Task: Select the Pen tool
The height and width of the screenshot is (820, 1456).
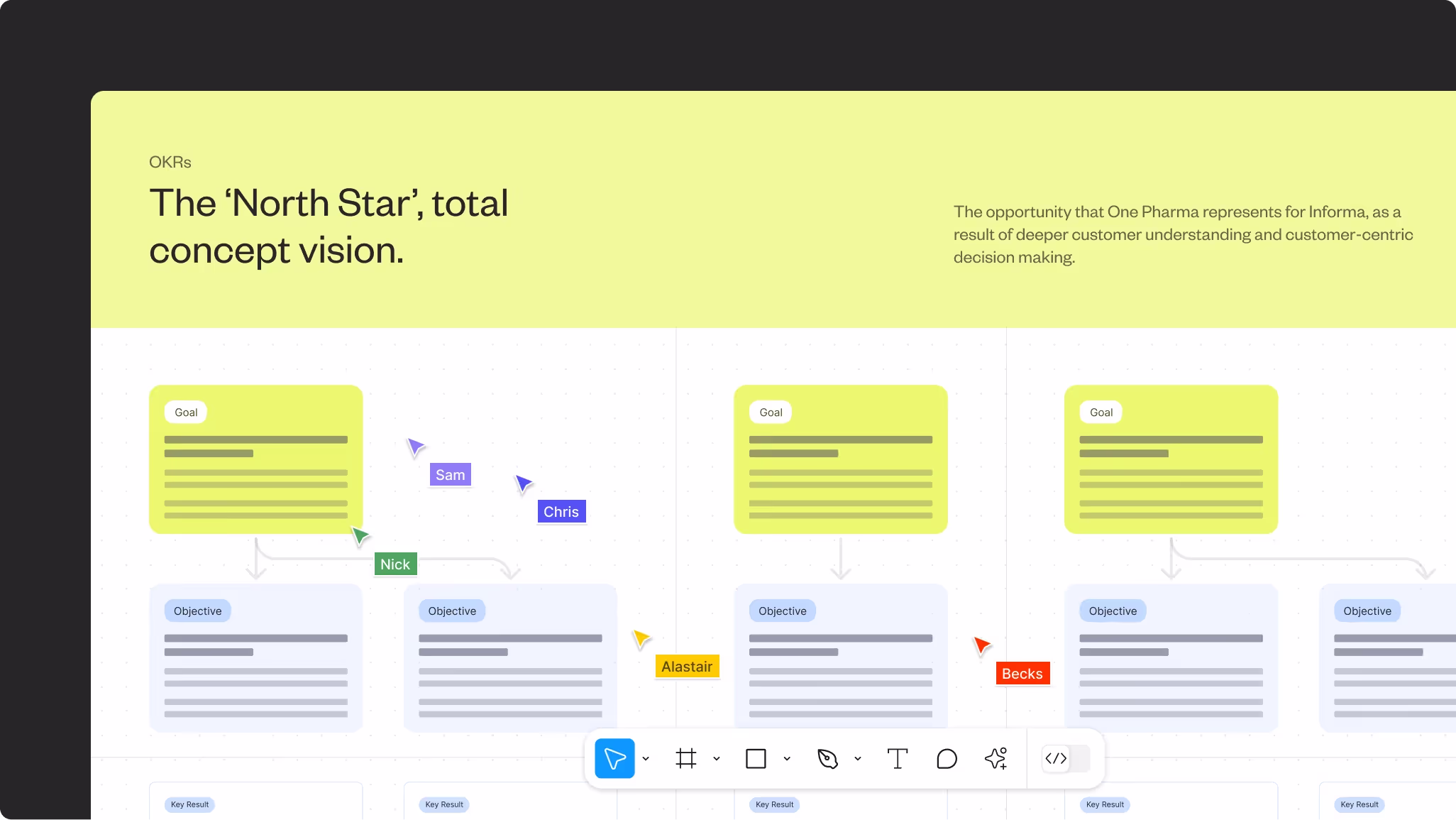Action: click(x=827, y=759)
